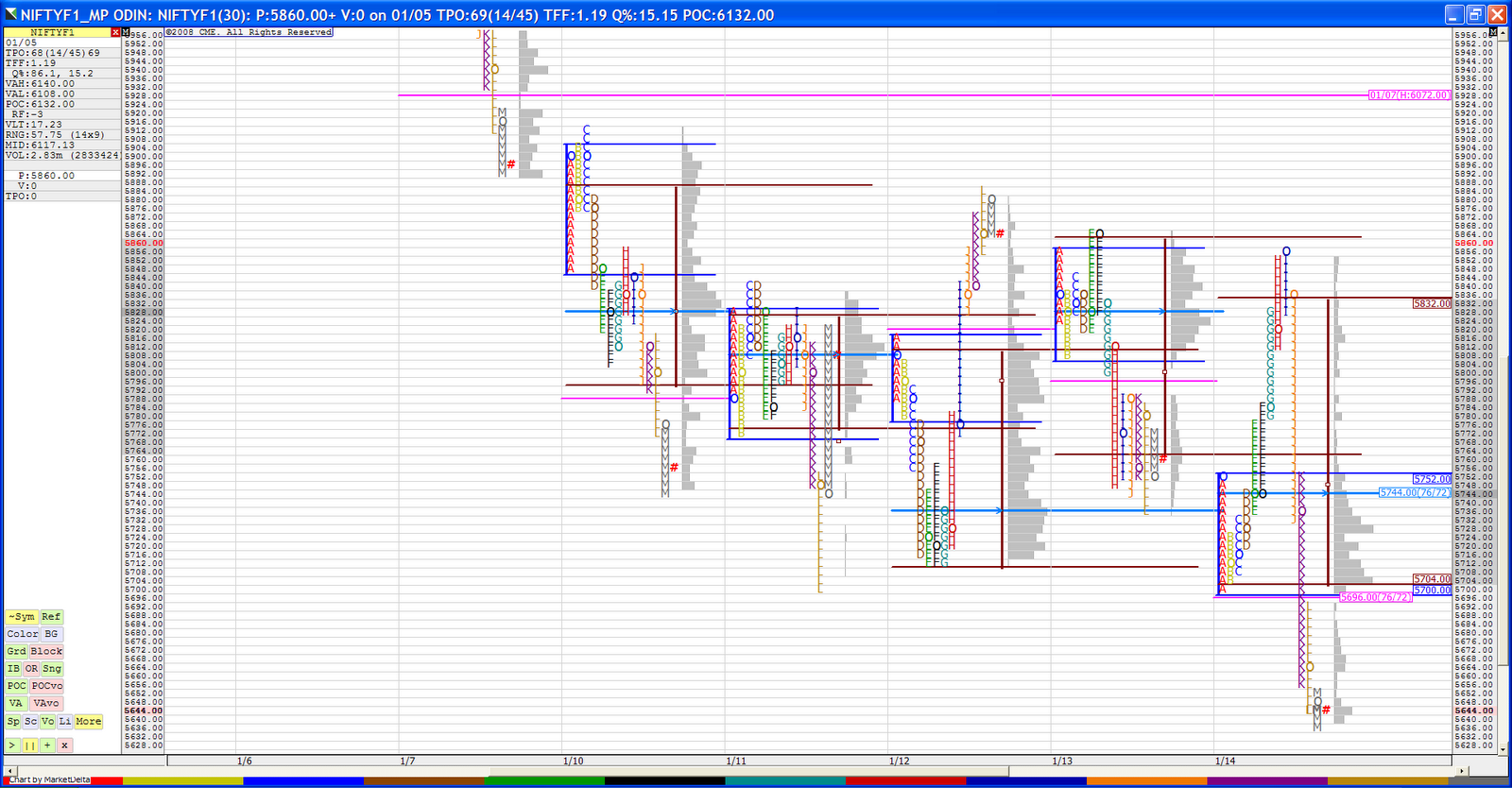Click the 1/7 date label on time axis
The image size is (1512, 788).
(x=407, y=761)
